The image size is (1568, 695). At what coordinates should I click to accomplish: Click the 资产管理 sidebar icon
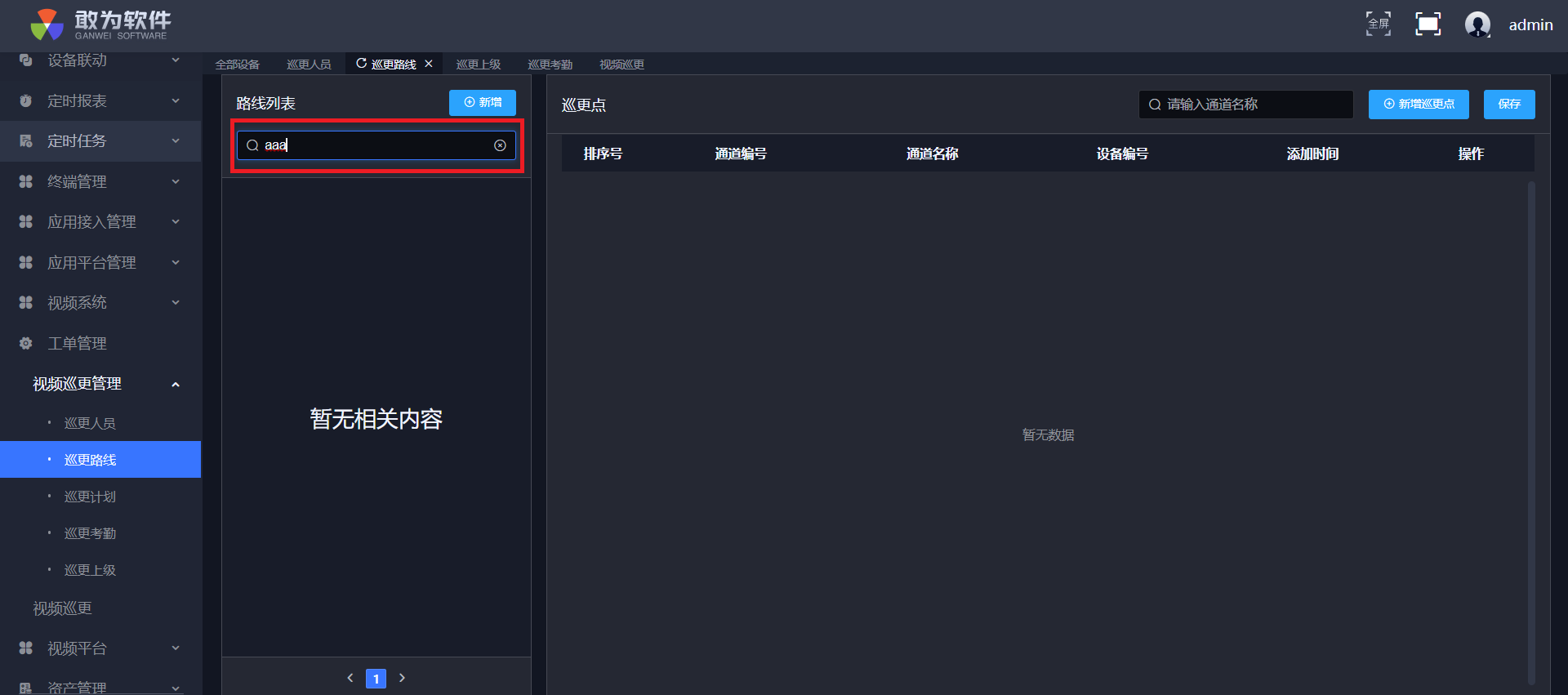point(25,688)
